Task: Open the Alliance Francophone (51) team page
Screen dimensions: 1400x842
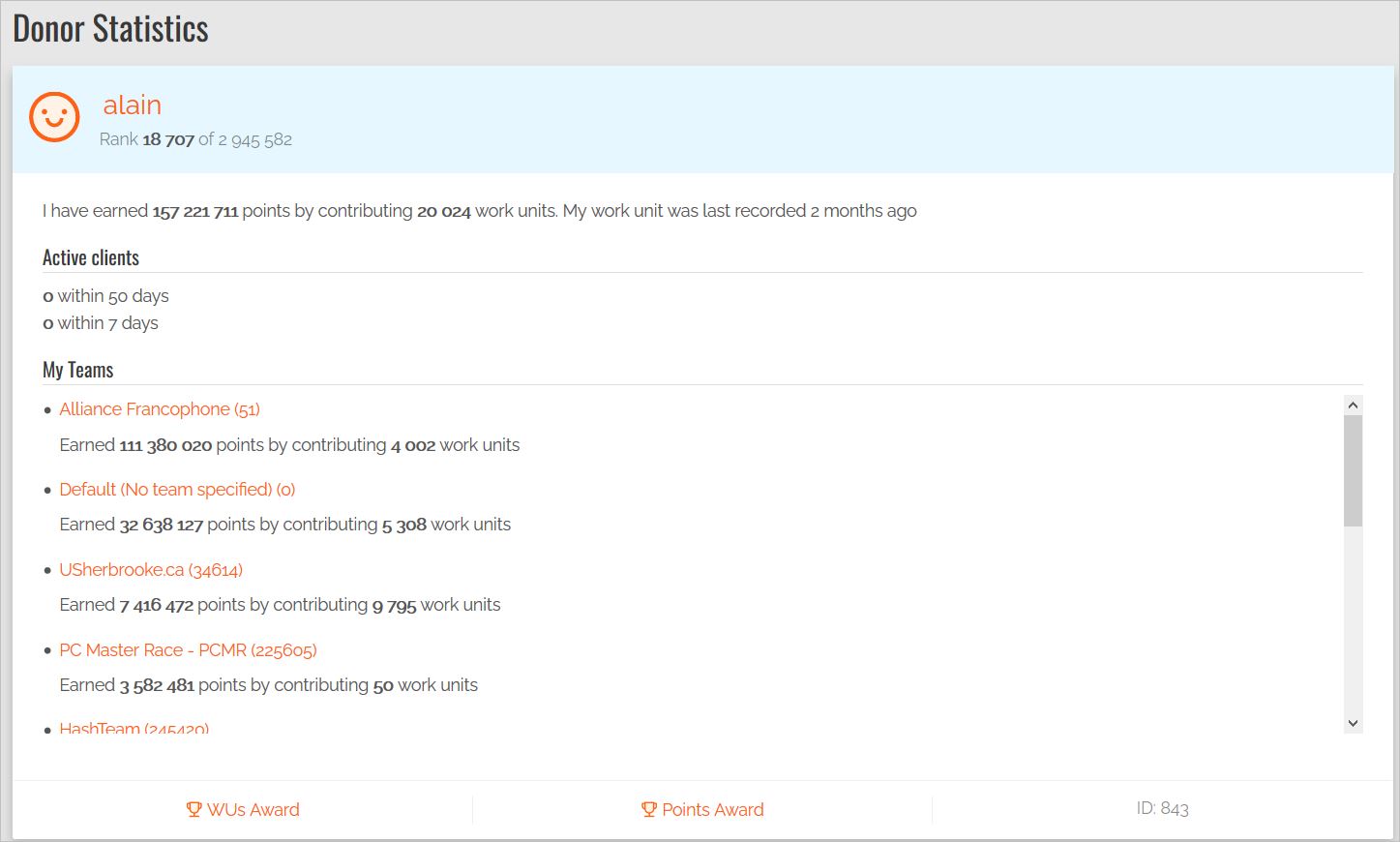Action: pos(159,409)
